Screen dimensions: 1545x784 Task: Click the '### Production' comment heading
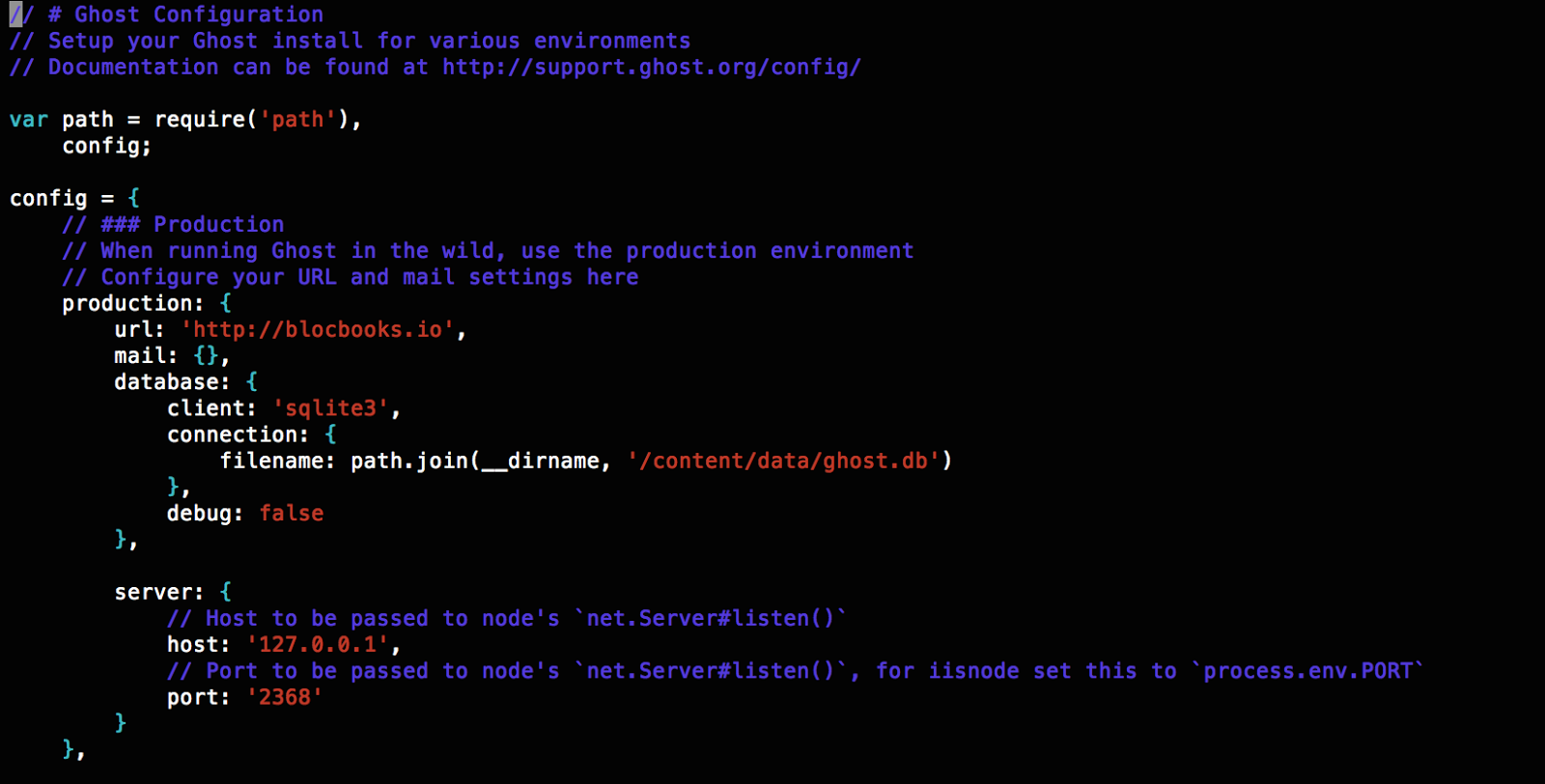(193, 225)
